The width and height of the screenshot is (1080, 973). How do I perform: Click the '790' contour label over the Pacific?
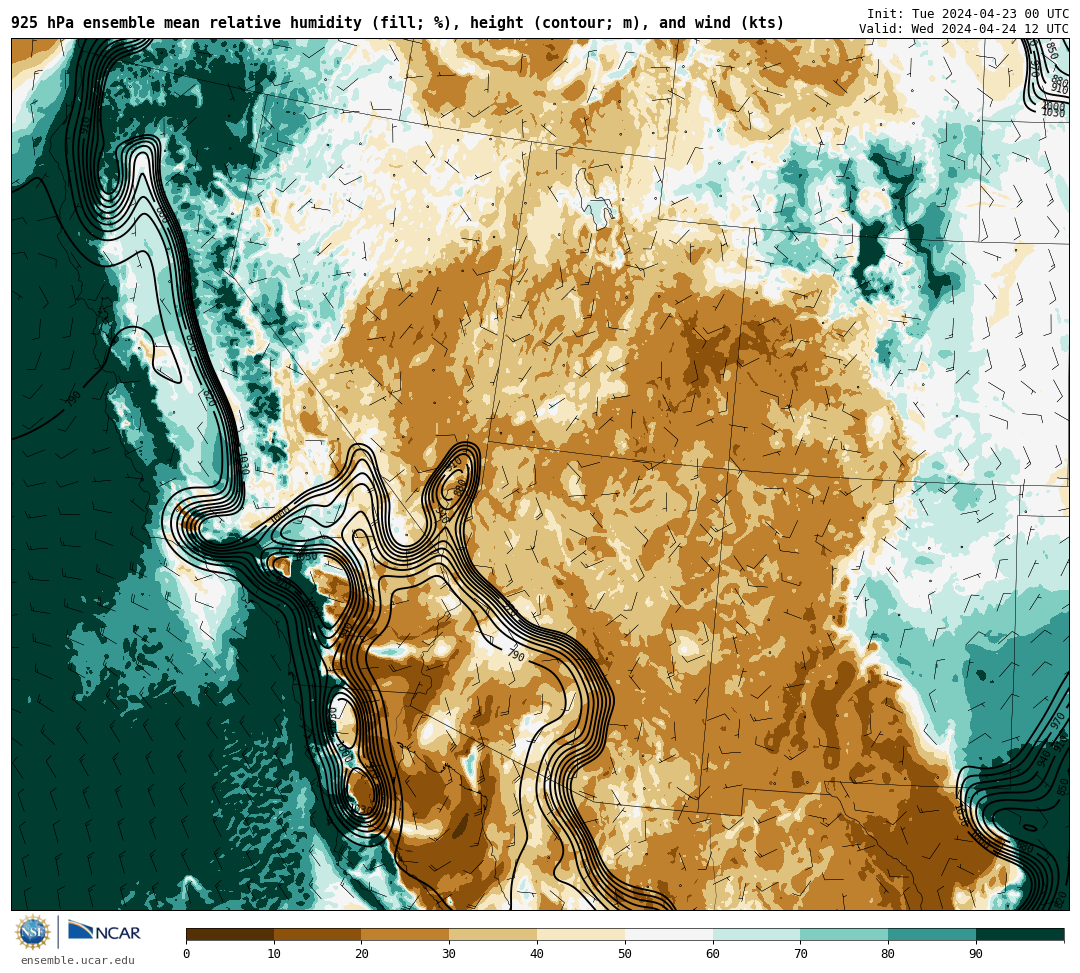click(74, 399)
